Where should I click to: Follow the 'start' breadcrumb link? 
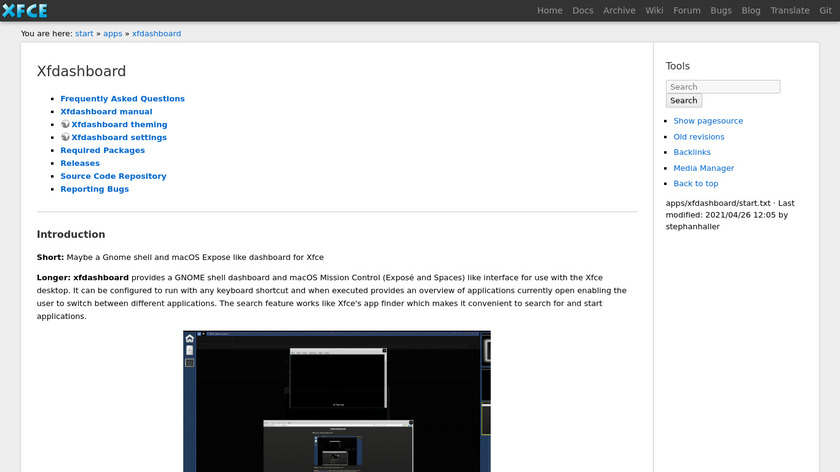tap(84, 33)
